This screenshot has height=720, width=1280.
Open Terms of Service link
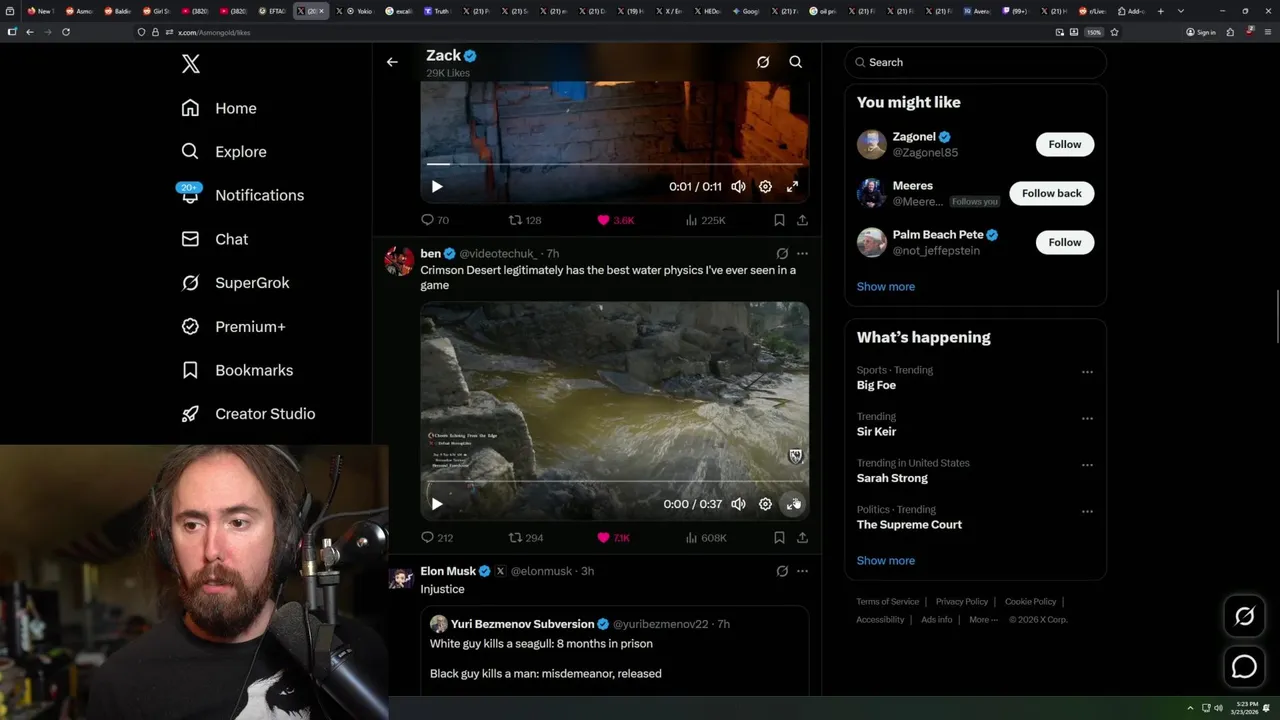pos(887,602)
